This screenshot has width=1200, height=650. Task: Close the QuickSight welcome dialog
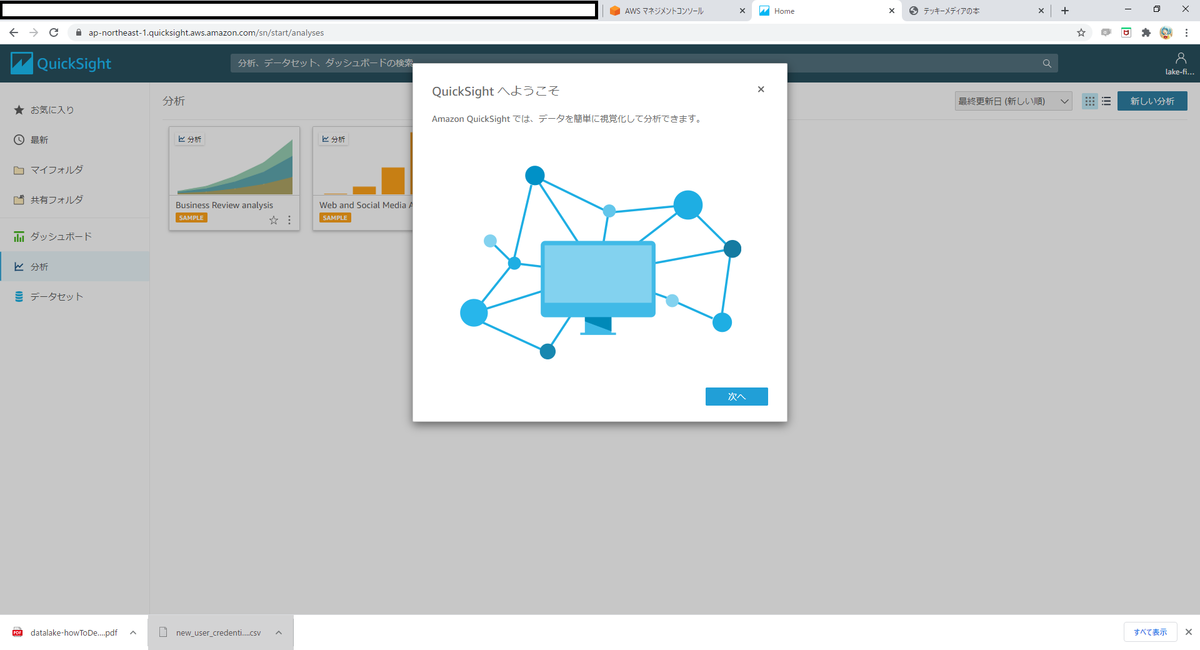point(761,89)
